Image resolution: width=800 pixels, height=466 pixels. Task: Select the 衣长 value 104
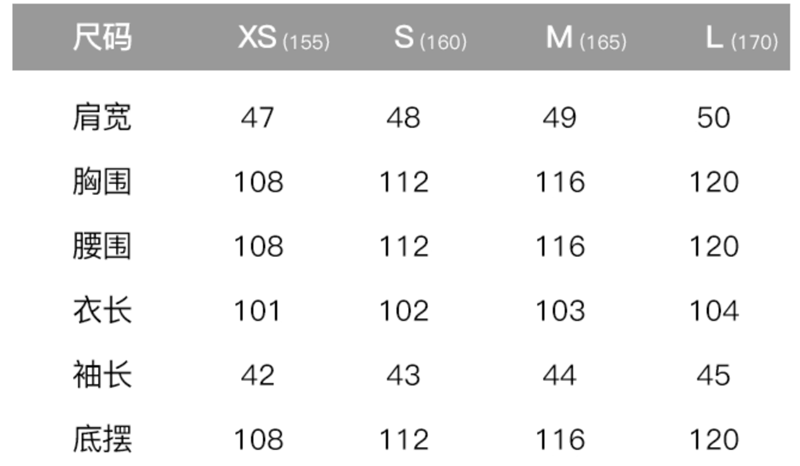point(714,310)
